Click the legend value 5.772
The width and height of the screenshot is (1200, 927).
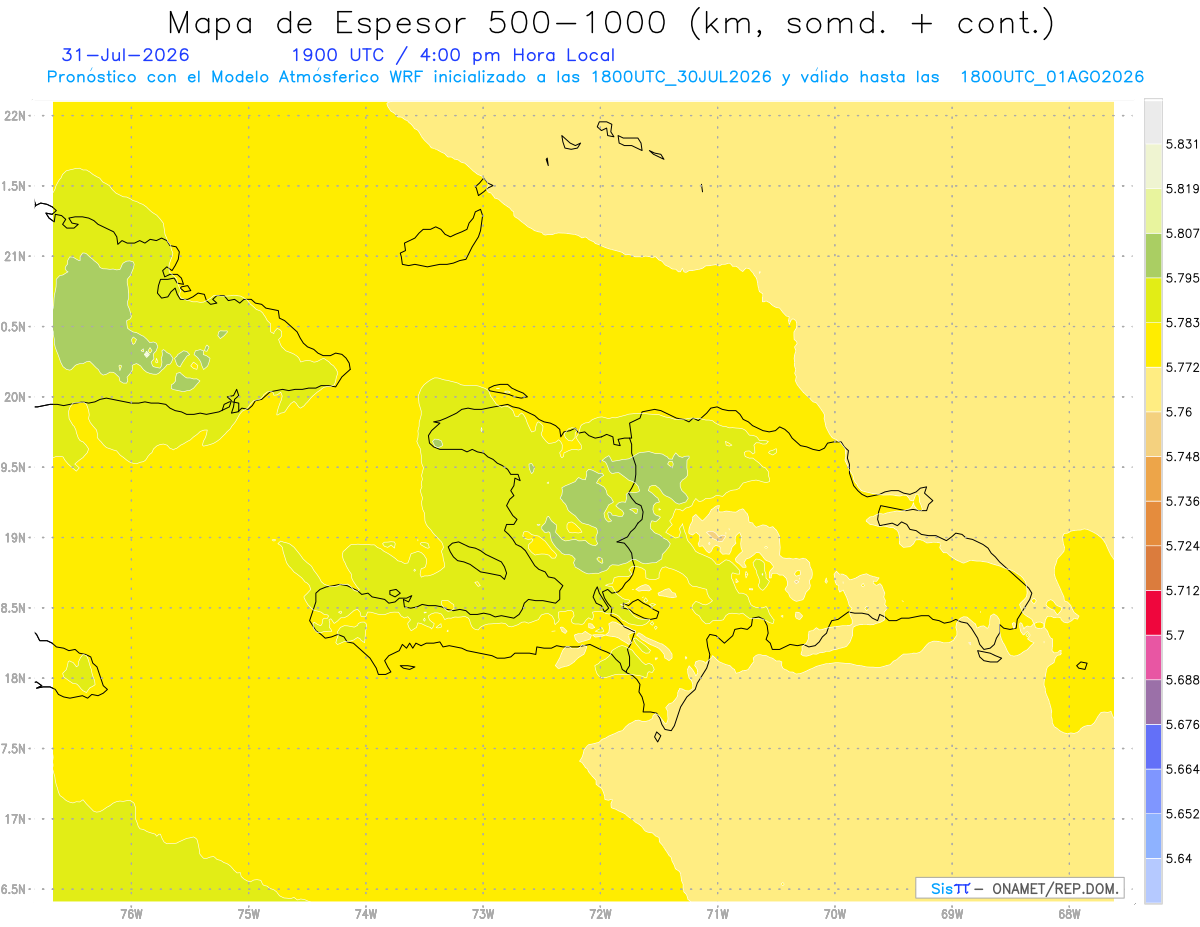pyautogui.click(x=1183, y=367)
